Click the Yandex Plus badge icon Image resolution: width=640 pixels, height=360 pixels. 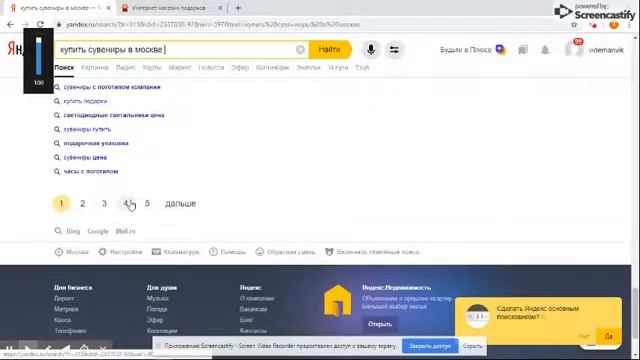point(500,49)
